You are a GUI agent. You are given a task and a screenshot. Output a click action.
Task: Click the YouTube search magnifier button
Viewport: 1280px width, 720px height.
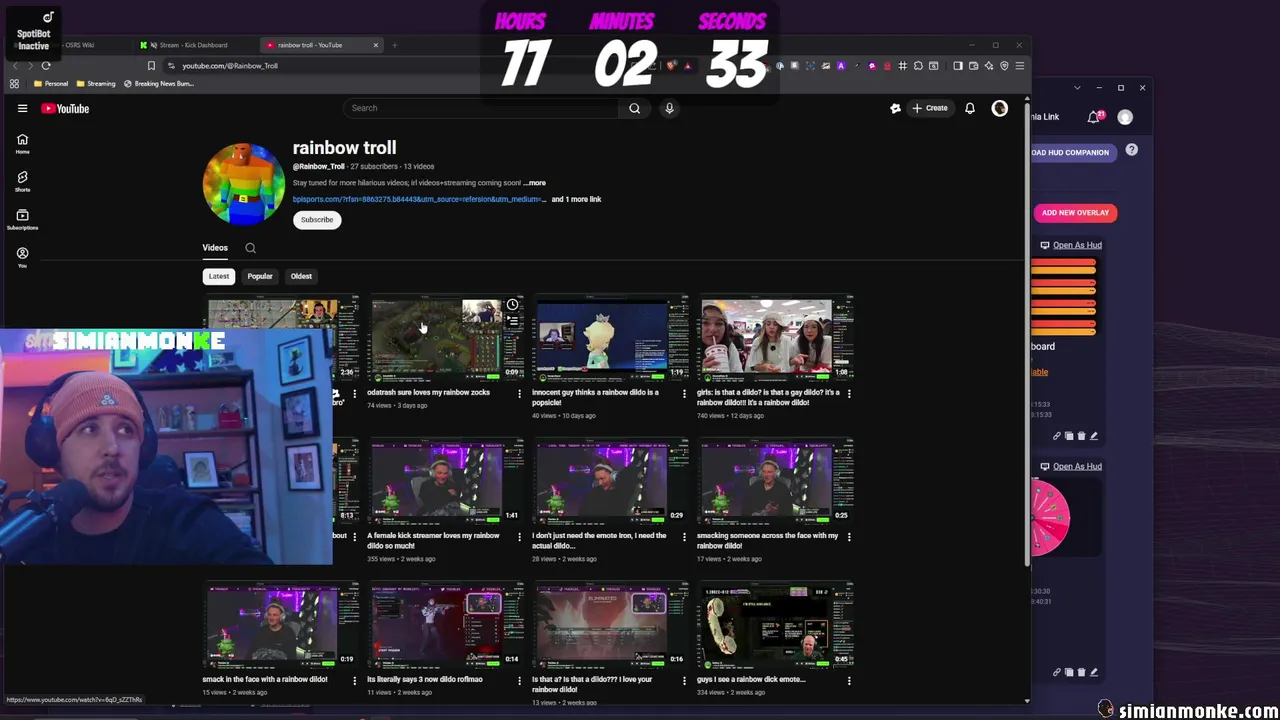(x=634, y=108)
